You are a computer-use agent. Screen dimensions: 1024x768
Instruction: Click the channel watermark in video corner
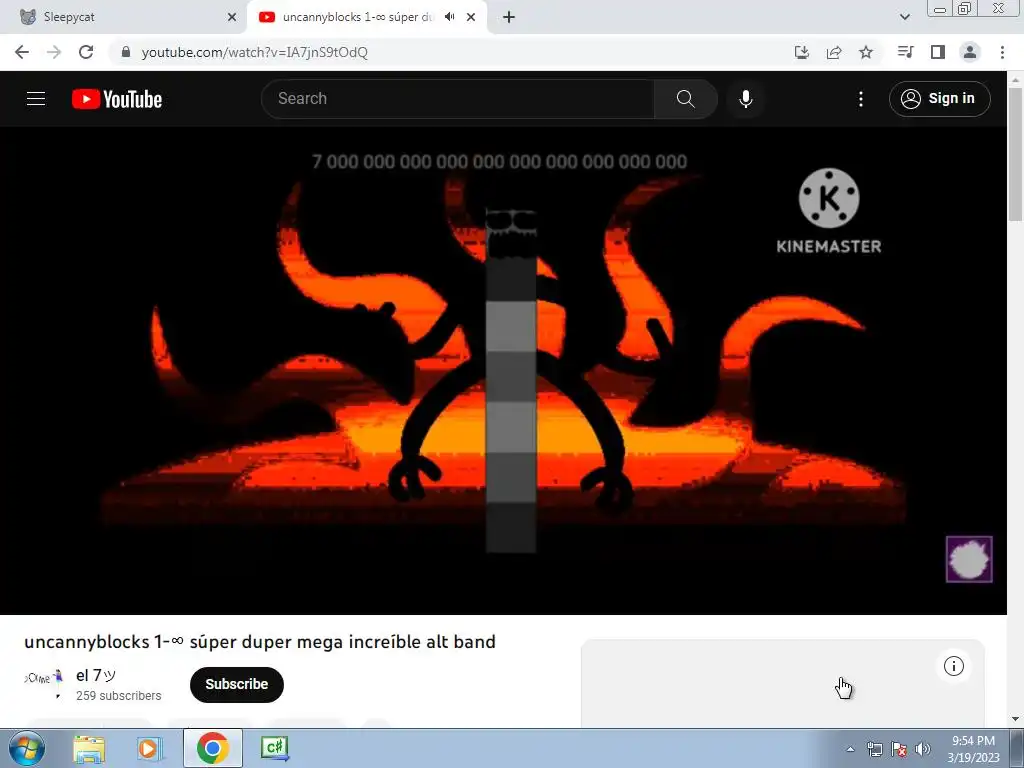(x=969, y=560)
